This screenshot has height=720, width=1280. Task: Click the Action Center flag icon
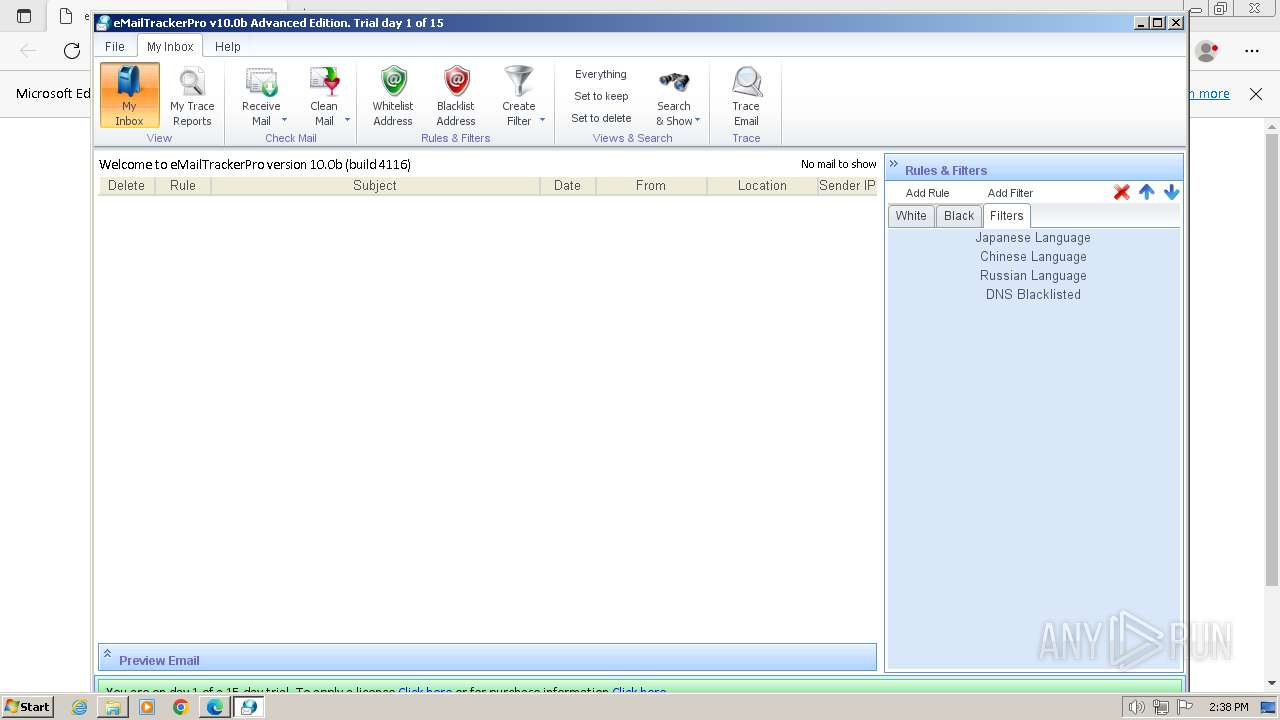tap(1185, 707)
